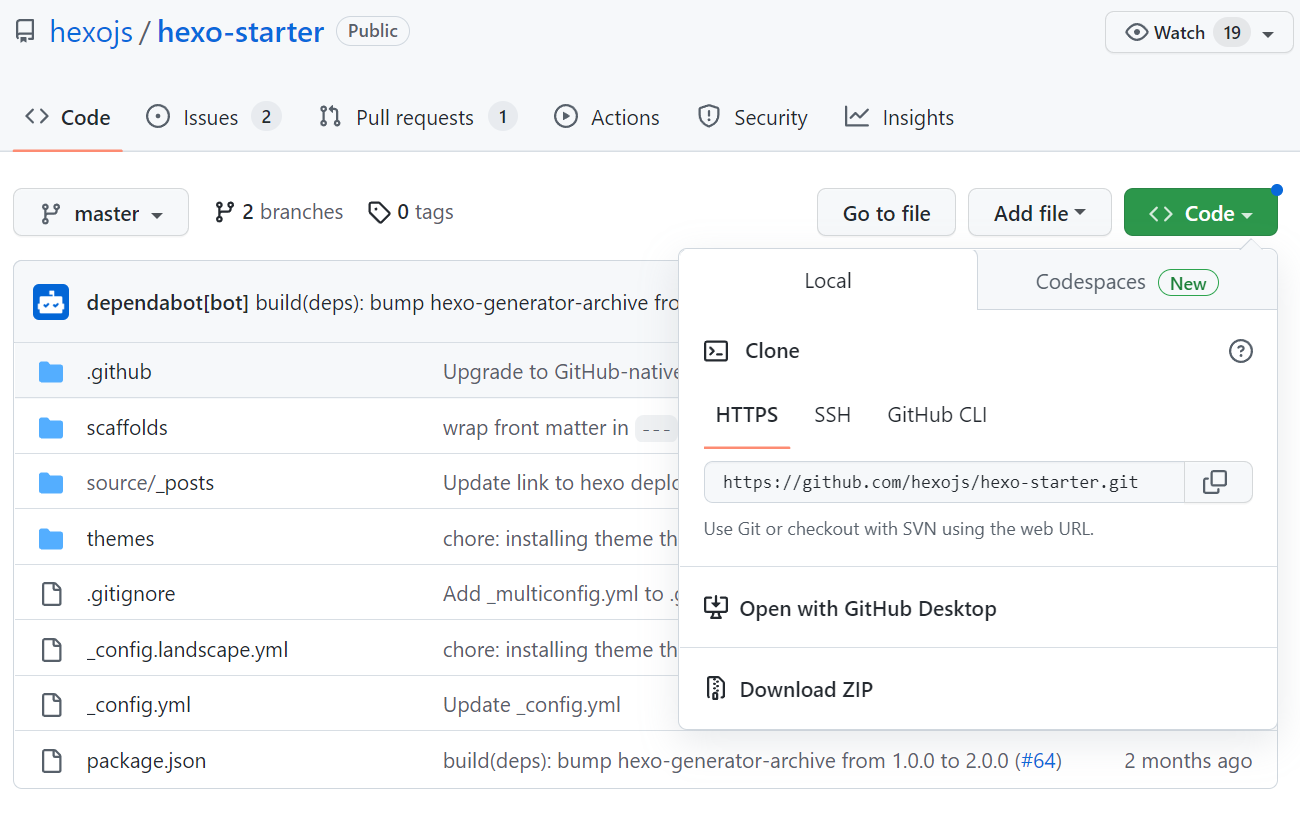The image size is (1300, 823).
Task: Switch to the SSH clone tab
Action: (x=832, y=415)
